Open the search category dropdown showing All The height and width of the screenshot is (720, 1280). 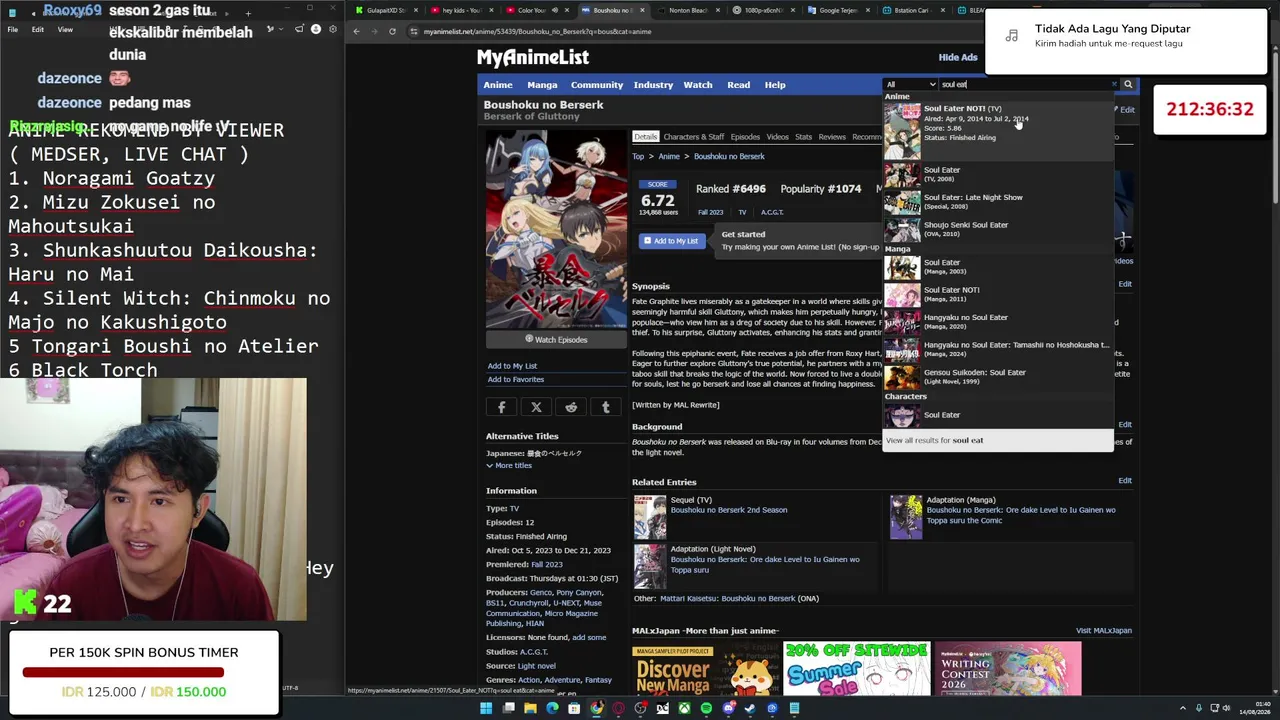tap(910, 85)
